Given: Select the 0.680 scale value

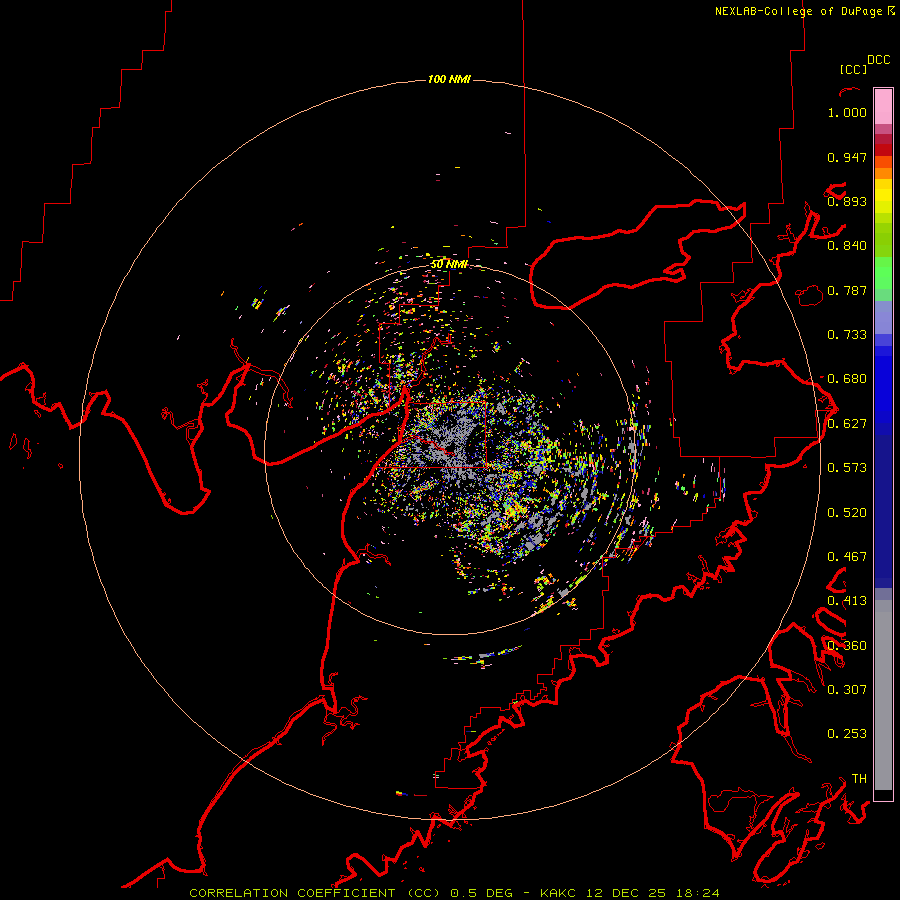Looking at the screenshot, I should click(847, 379).
